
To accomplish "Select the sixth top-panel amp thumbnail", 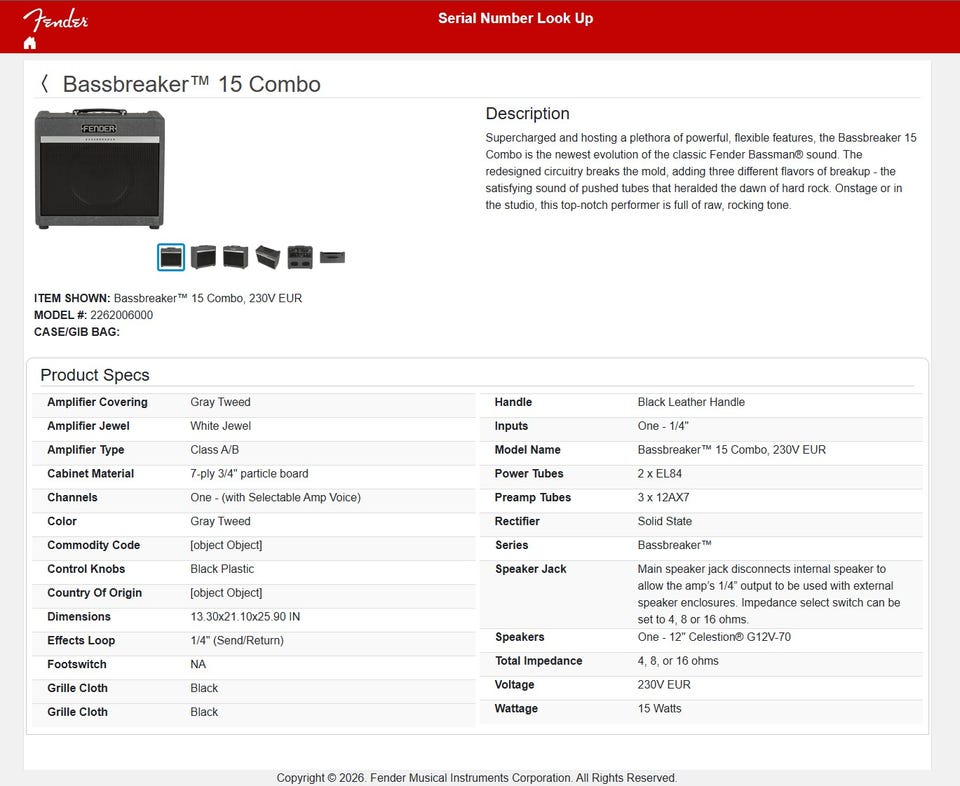I will [332, 257].
